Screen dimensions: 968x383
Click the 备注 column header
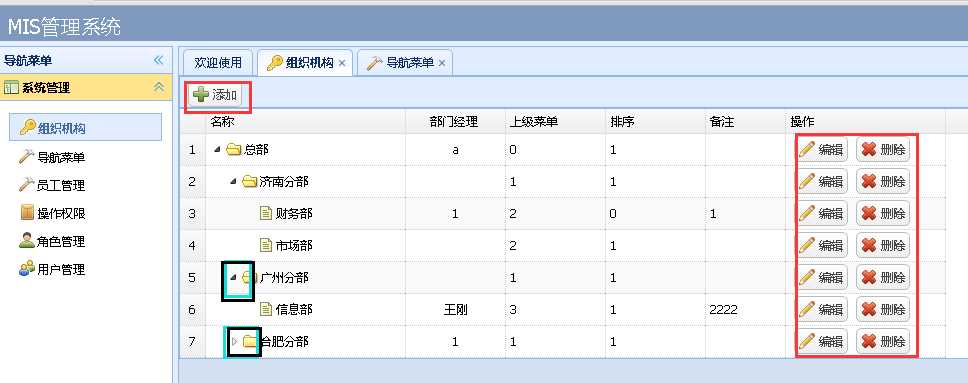(x=745, y=122)
